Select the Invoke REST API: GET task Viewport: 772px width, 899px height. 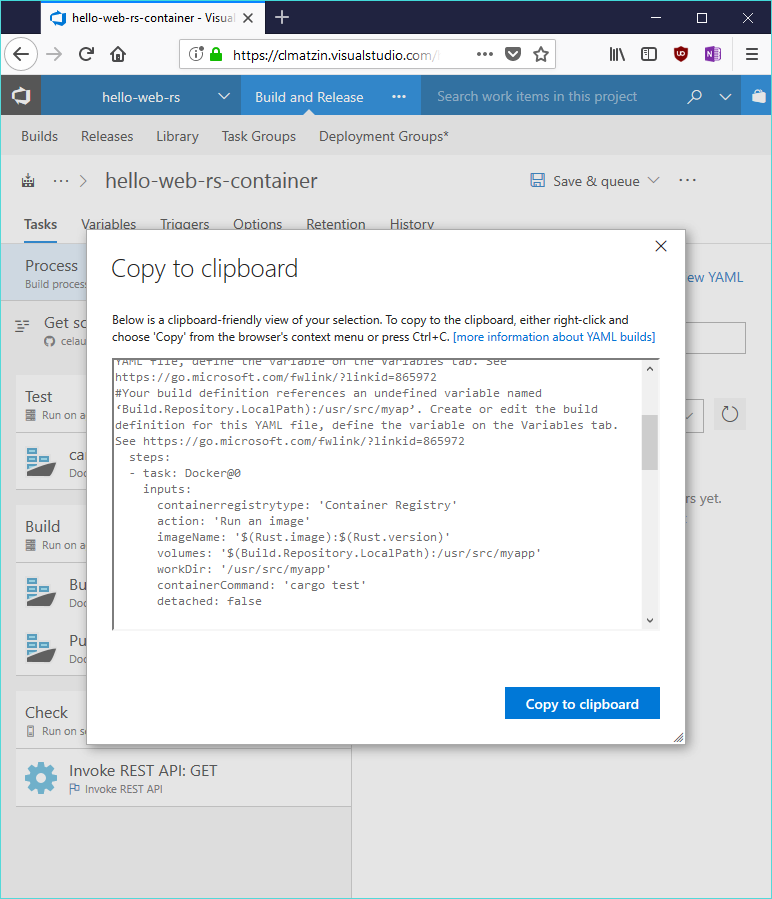click(x=184, y=778)
